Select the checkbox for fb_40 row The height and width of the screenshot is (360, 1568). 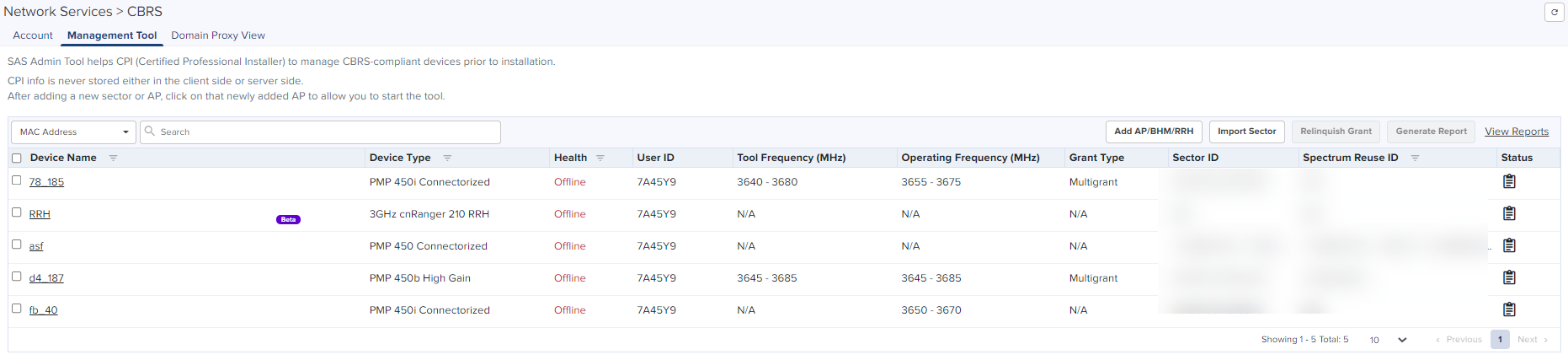[x=16, y=309]
